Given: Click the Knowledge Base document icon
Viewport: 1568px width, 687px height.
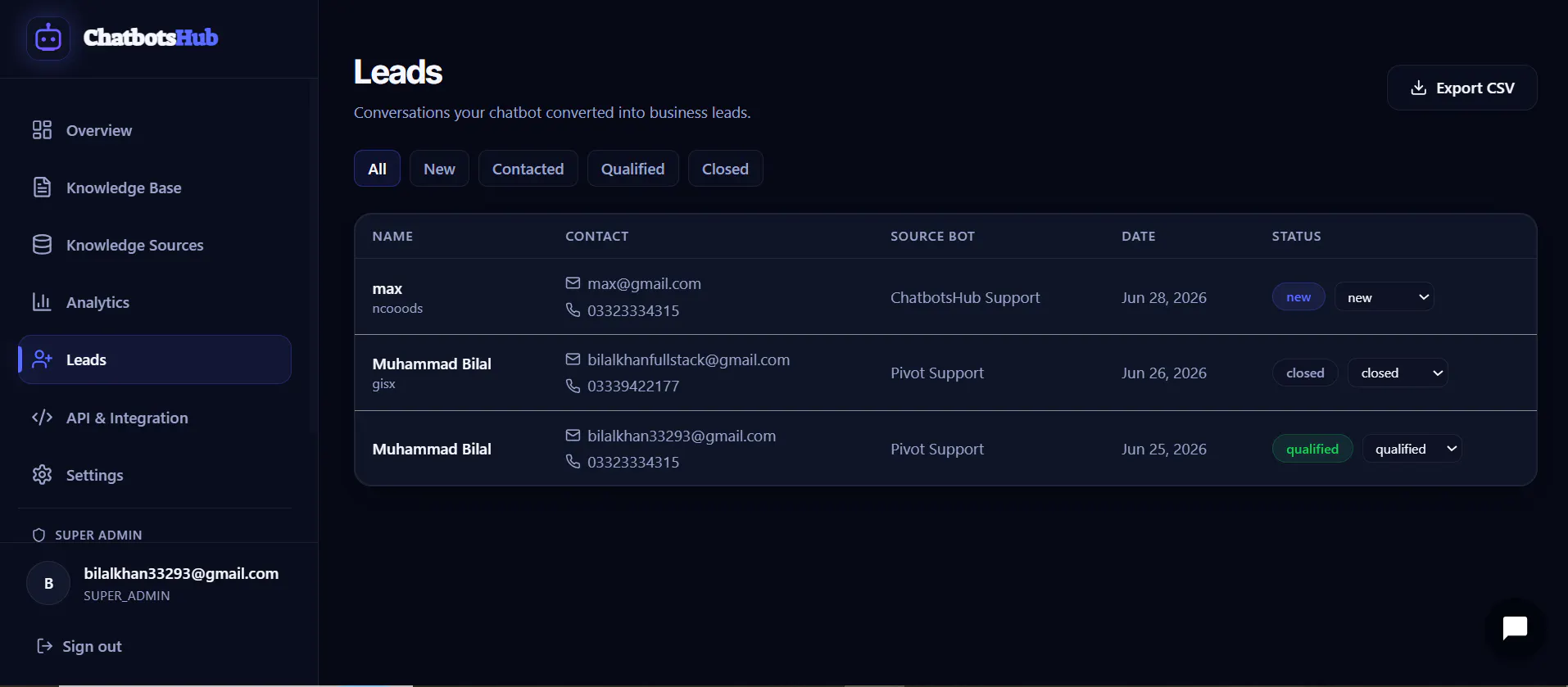Looking at the screenshot, I should [x=42, y=188].
